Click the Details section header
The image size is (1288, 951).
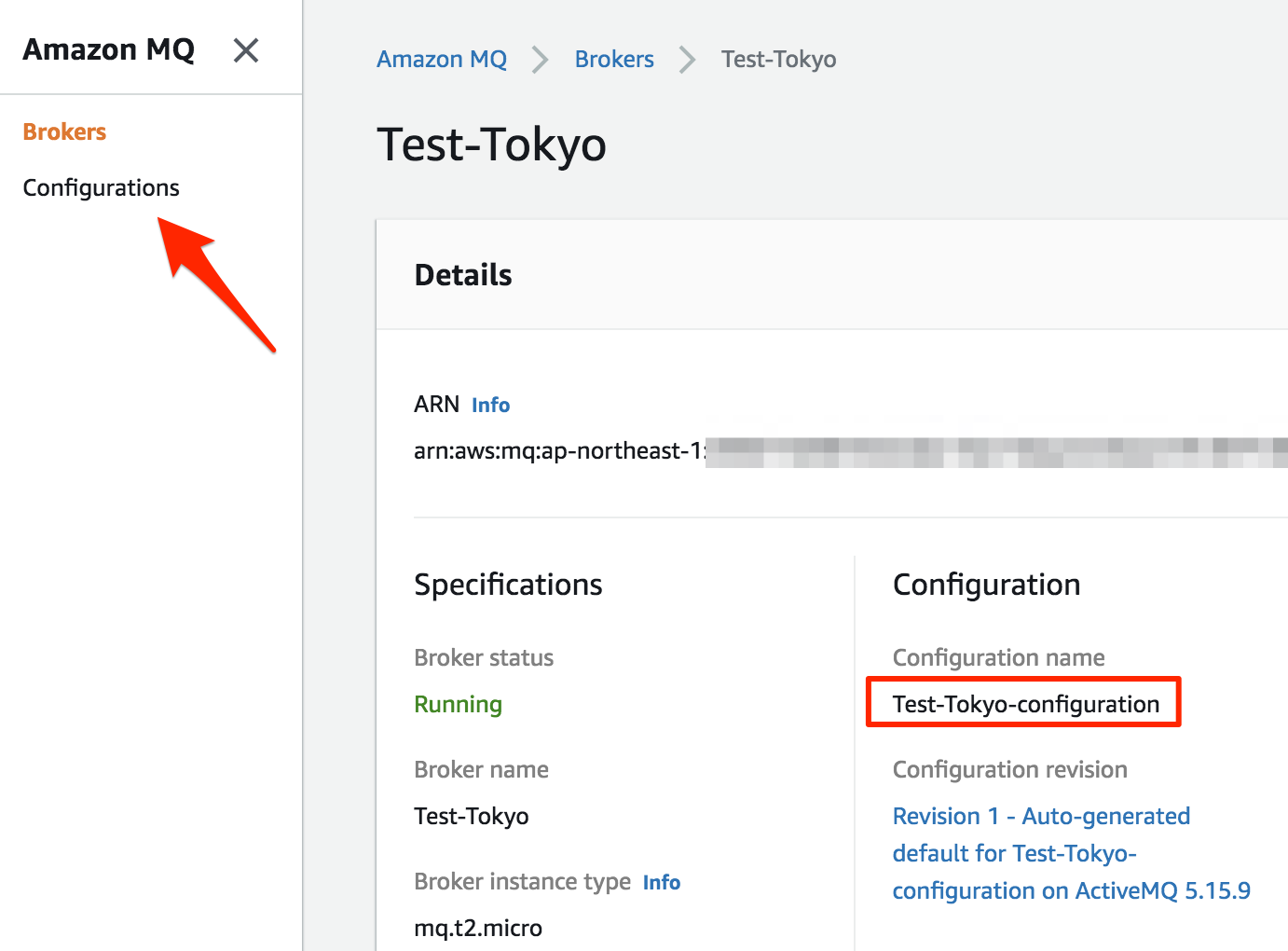click(463, 275)
